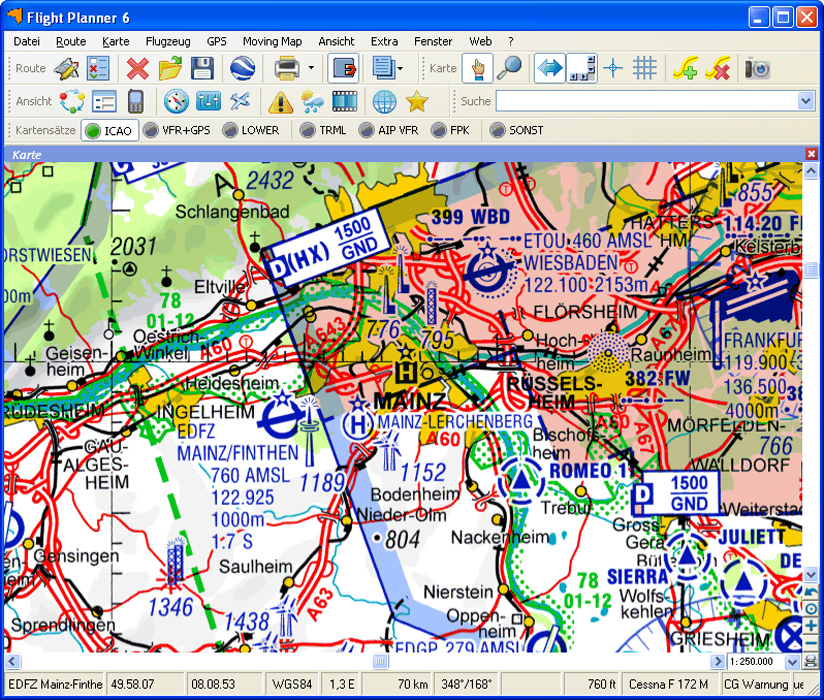The image size is (824, 700).
Task: Open the Fenster menu
Action: pos(433,42)
